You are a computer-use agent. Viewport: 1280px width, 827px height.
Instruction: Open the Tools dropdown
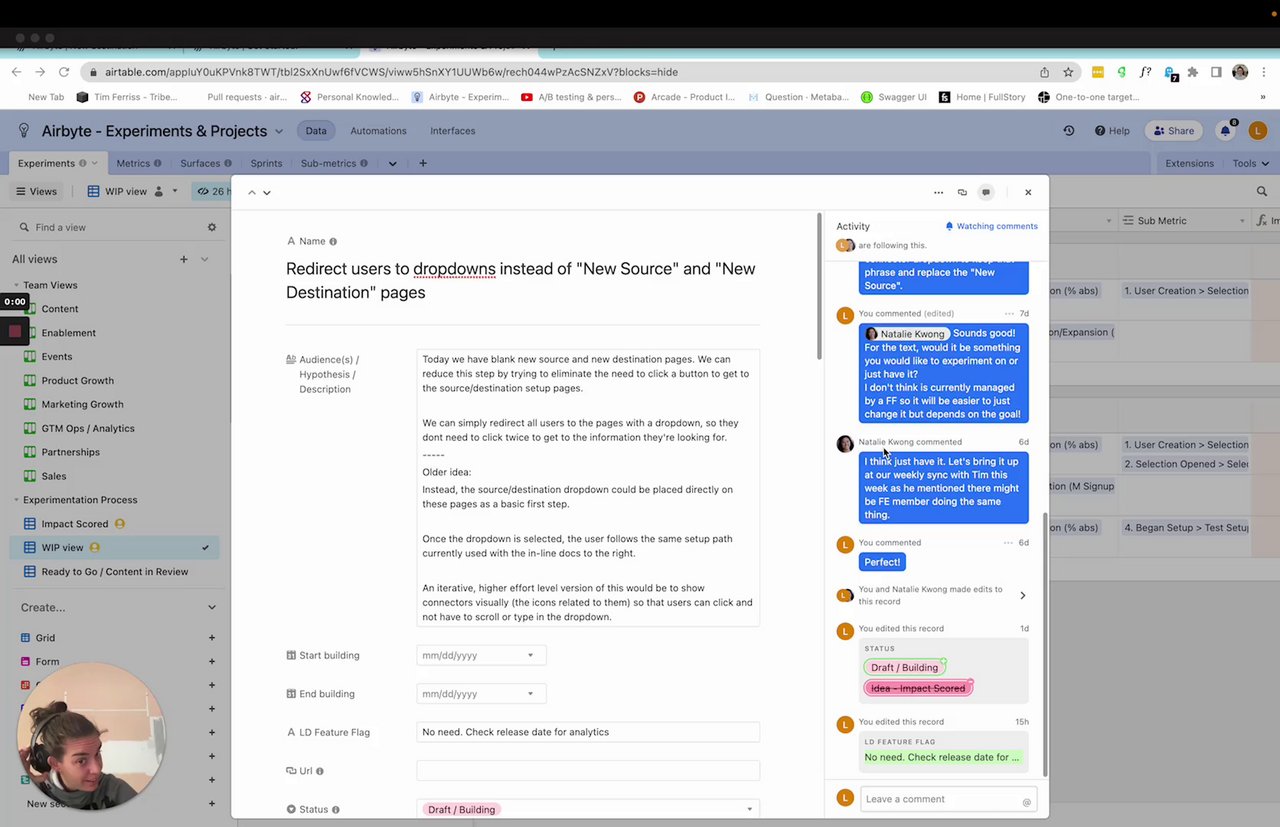(1250, 163)
